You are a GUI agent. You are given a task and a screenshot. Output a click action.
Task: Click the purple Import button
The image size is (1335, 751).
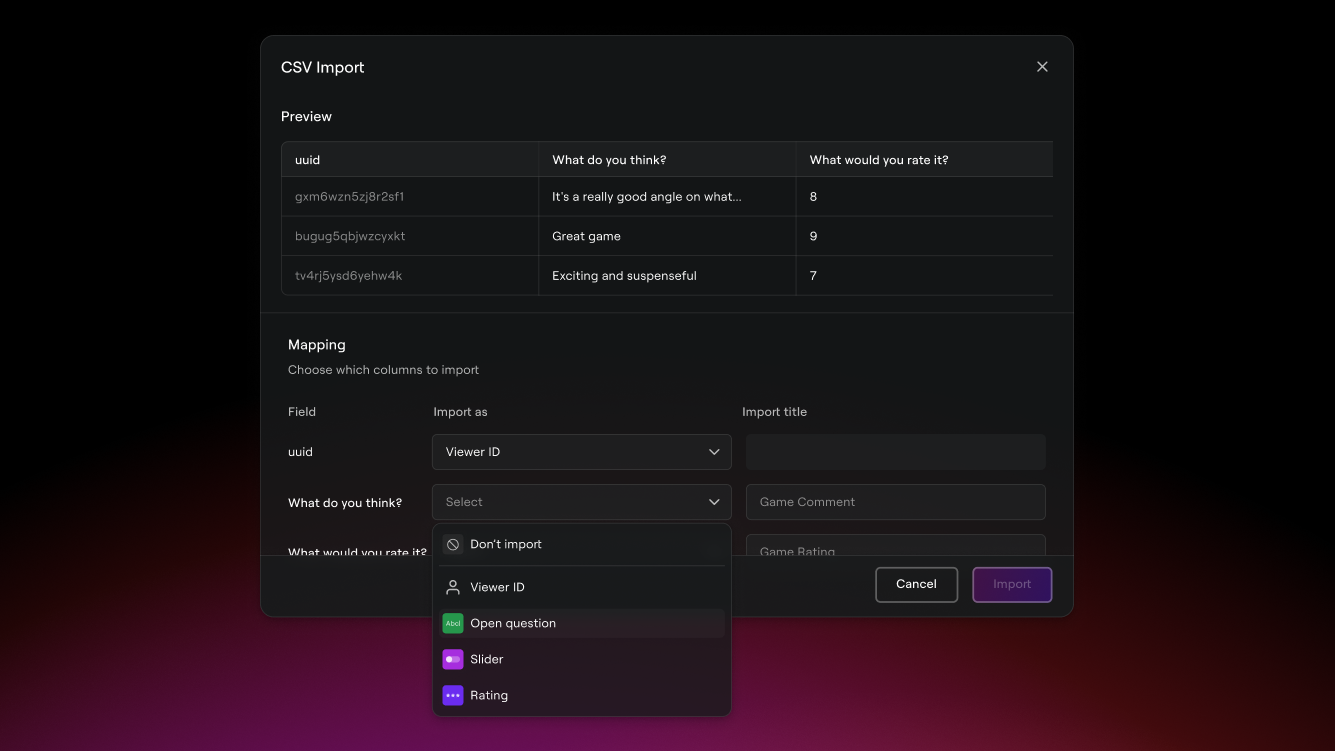(1011, 585)
